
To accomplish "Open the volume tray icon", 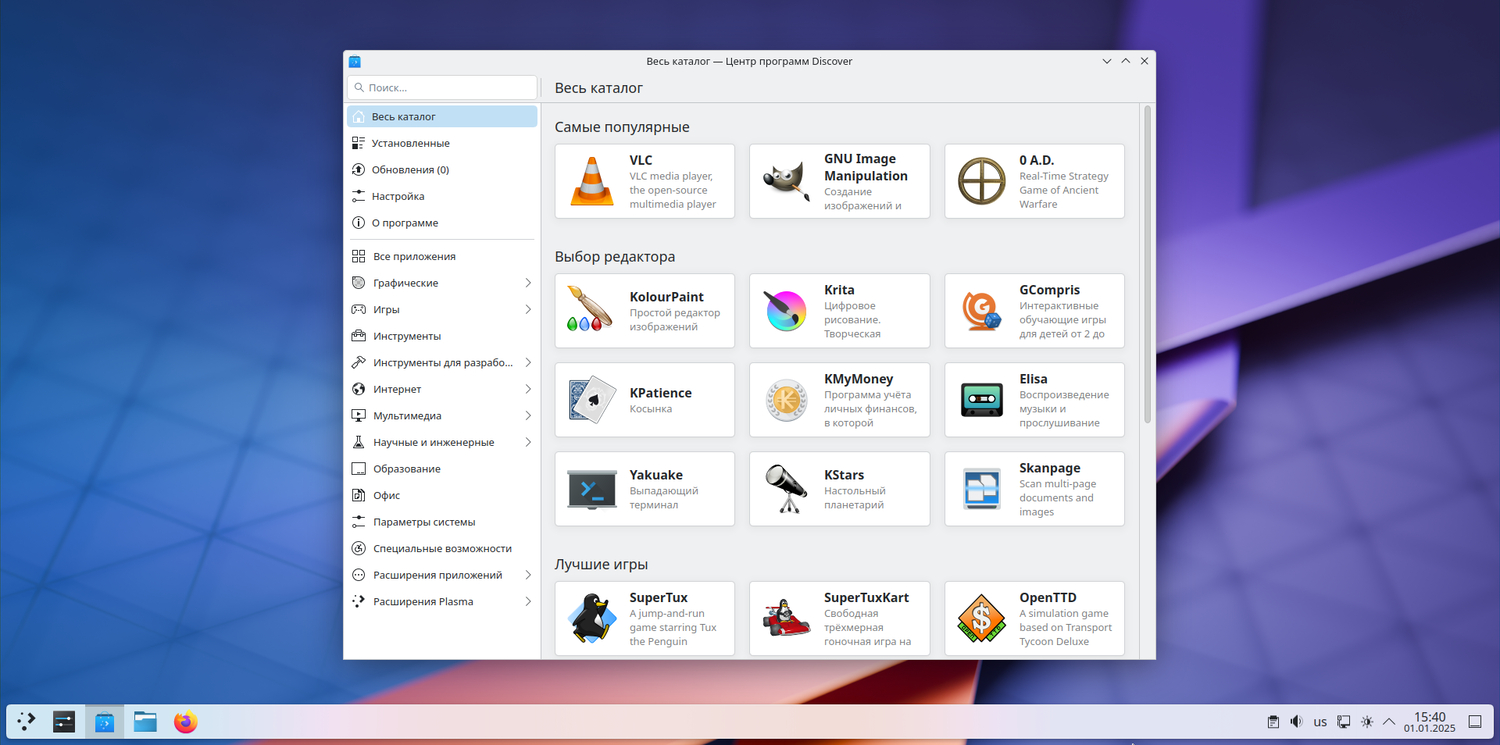I will pos(1297,722).
